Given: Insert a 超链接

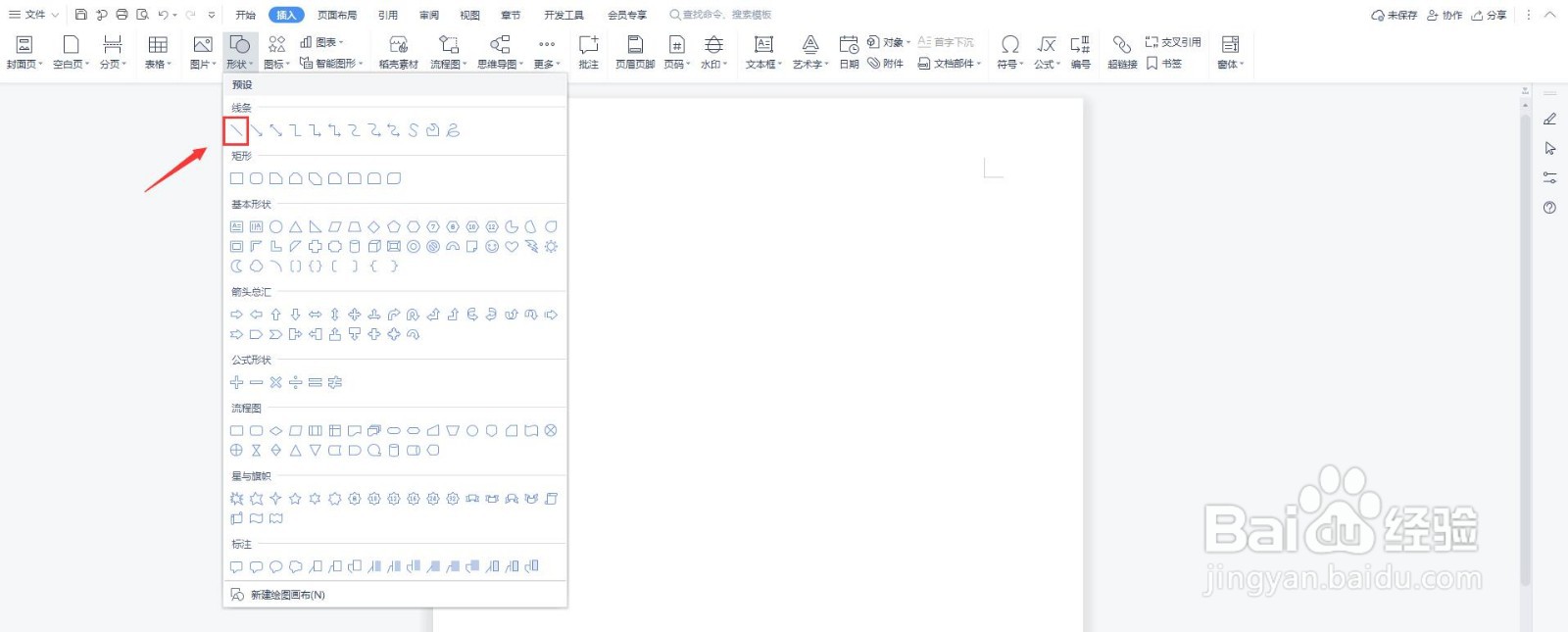Looking at the screenshot, I should pos(1122,52).
